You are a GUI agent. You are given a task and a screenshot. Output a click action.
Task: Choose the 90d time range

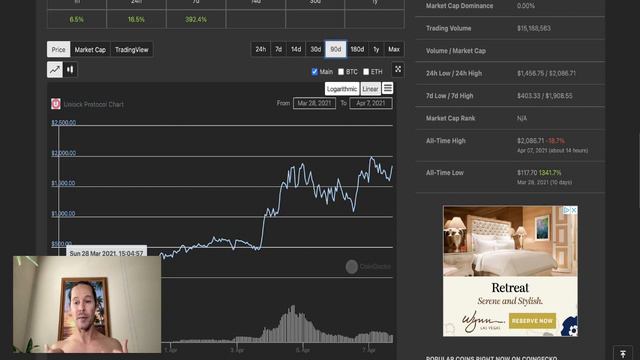[336, 49]
